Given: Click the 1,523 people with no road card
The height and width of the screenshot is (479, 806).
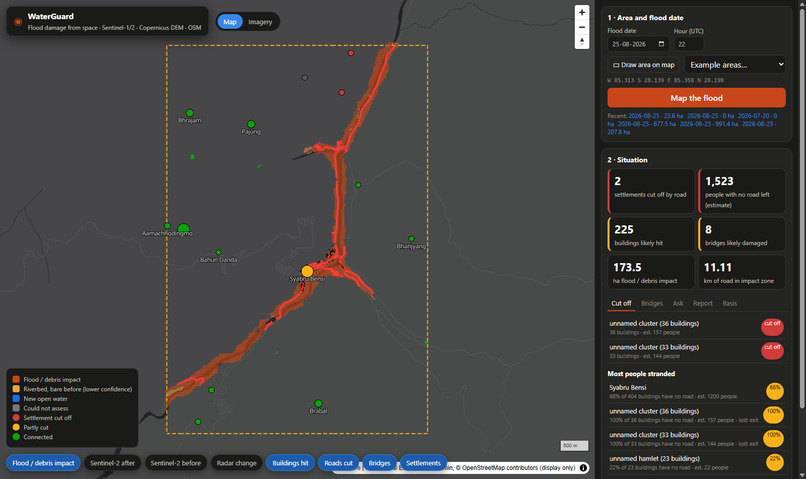Looking at the screenshot, I should click(x=742, y=191).
